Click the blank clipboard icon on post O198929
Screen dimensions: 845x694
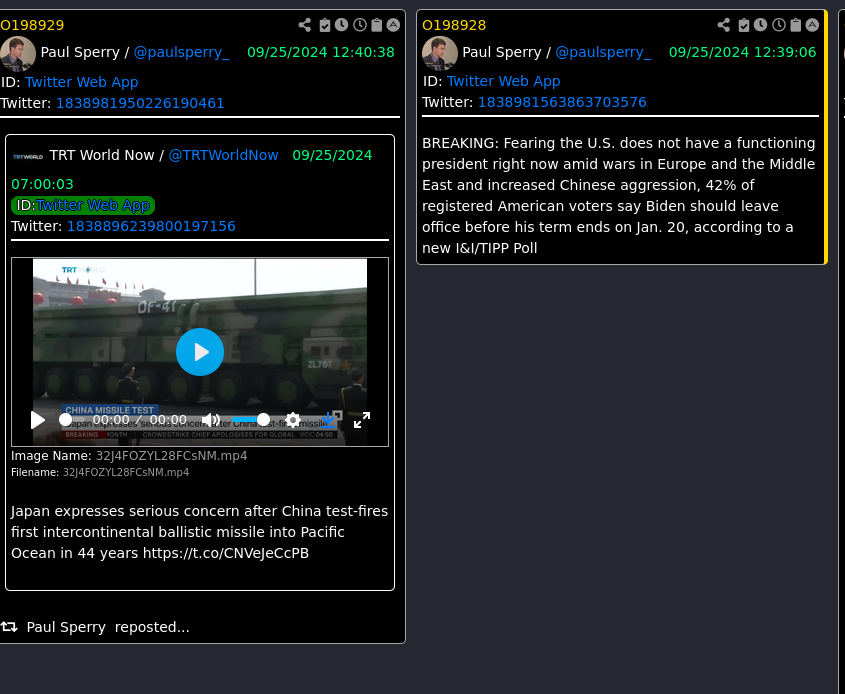tap(377, 25)
